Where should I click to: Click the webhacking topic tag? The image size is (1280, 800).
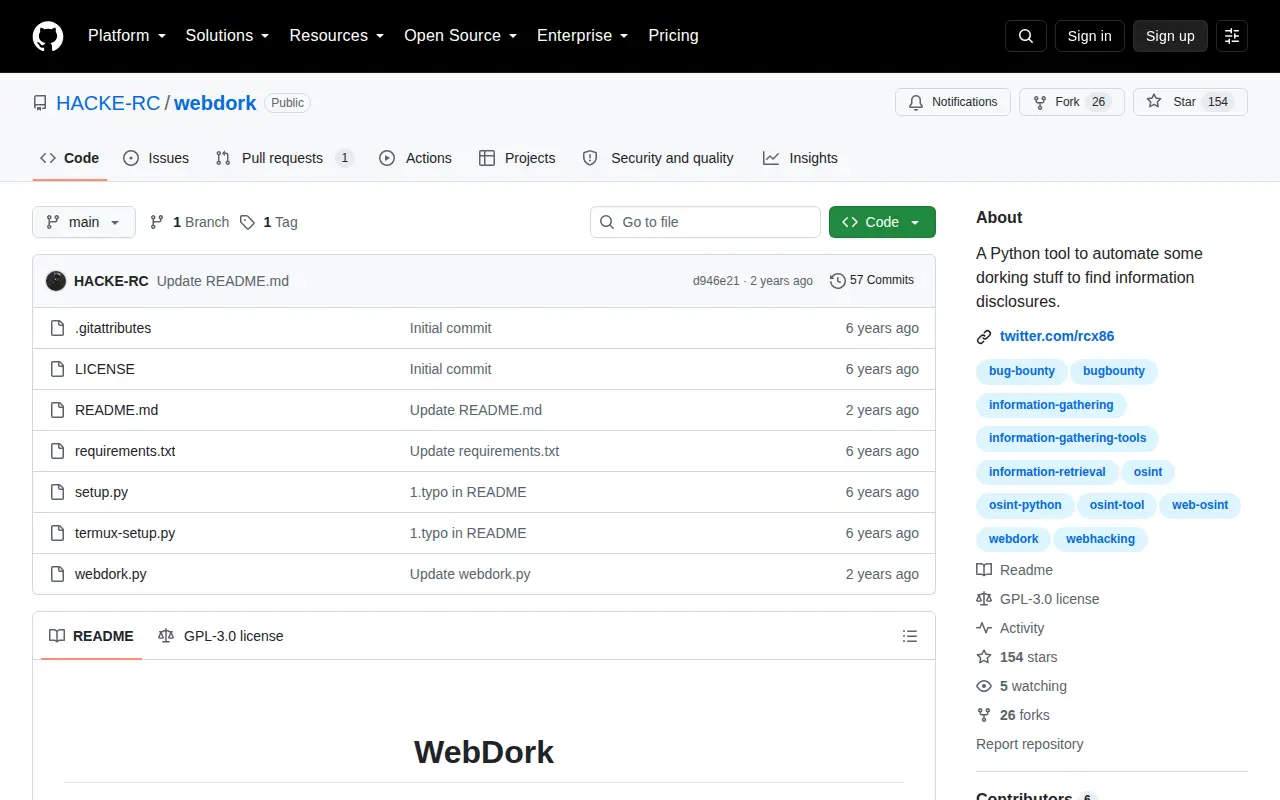(1100, 539)
